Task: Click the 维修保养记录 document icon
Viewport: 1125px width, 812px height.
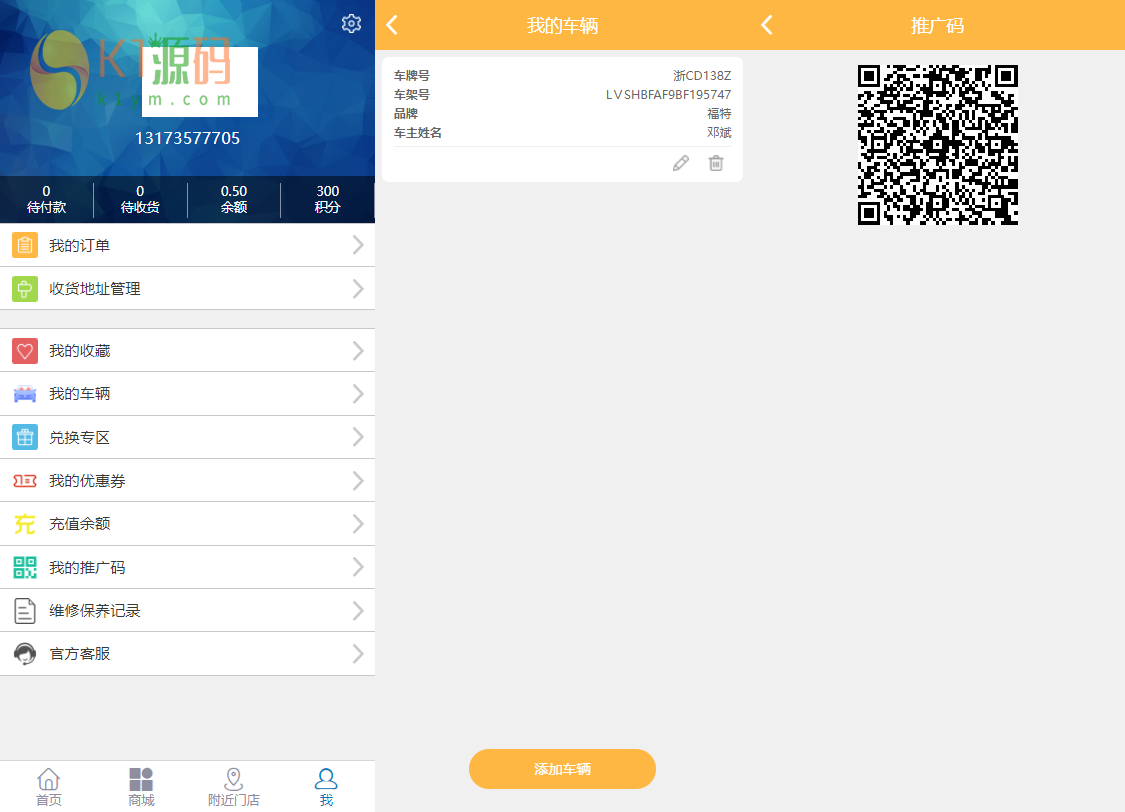Action: point(25,610)
